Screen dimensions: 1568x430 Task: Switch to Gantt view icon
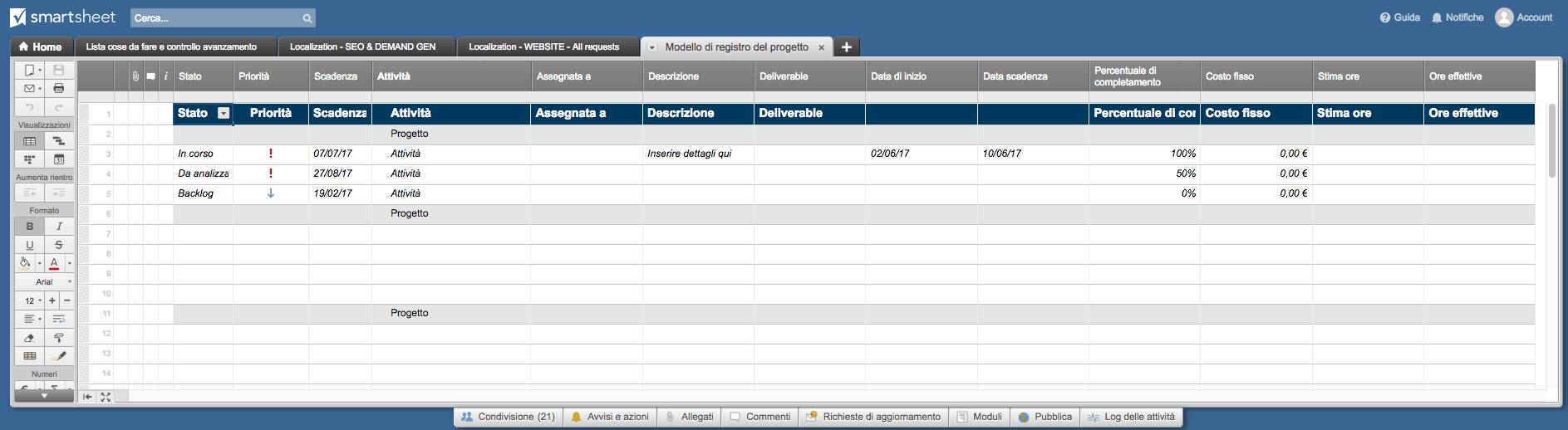pos(59,141)
